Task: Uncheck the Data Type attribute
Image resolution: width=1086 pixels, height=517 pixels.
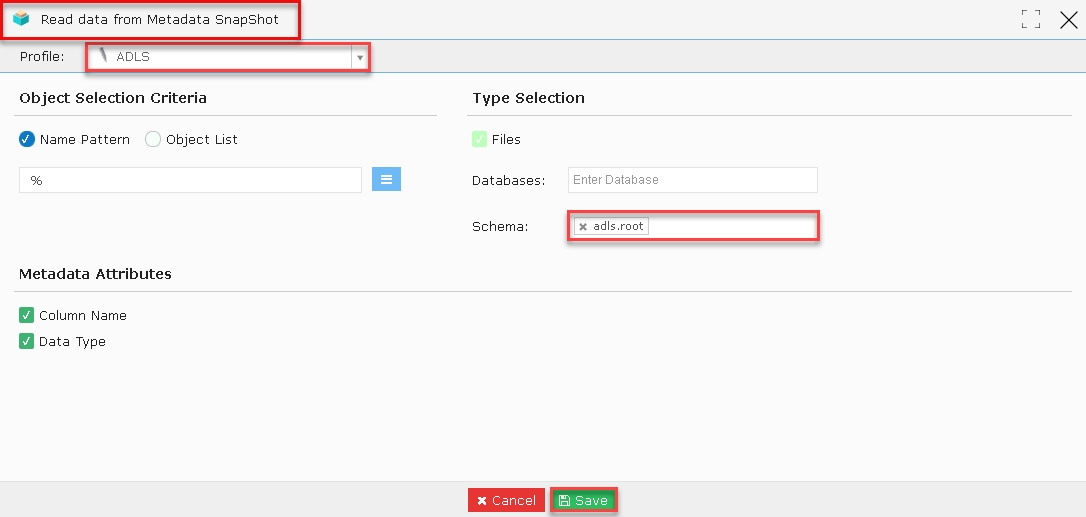Action: coord(26,342)
